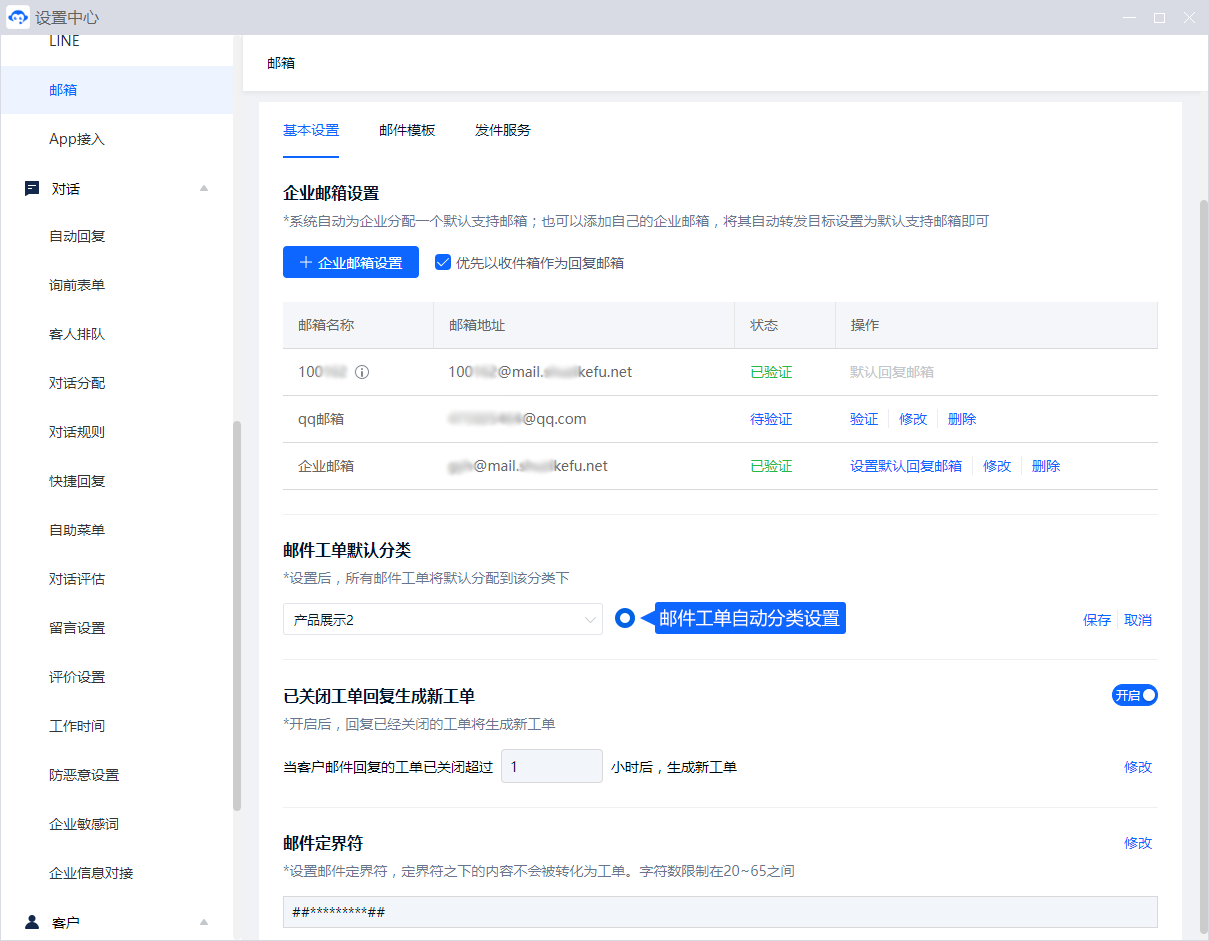Open 评价设置 in the sidebar
The width and height of the screenshot is (1209, 941).
pyautogui.click(x=77, y=678)
